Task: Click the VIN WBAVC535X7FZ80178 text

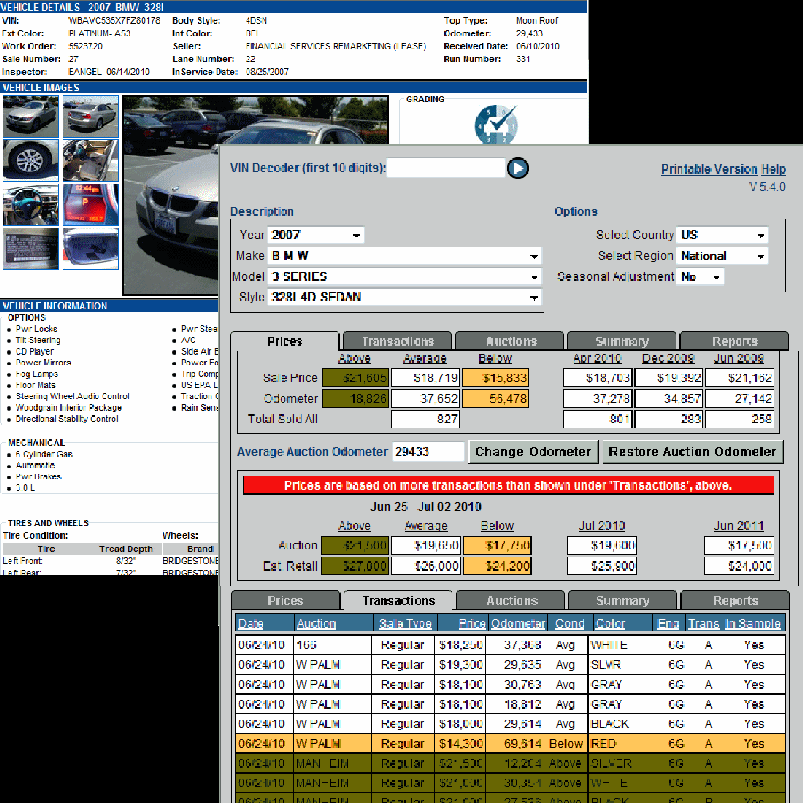Action: click(114, 21)
